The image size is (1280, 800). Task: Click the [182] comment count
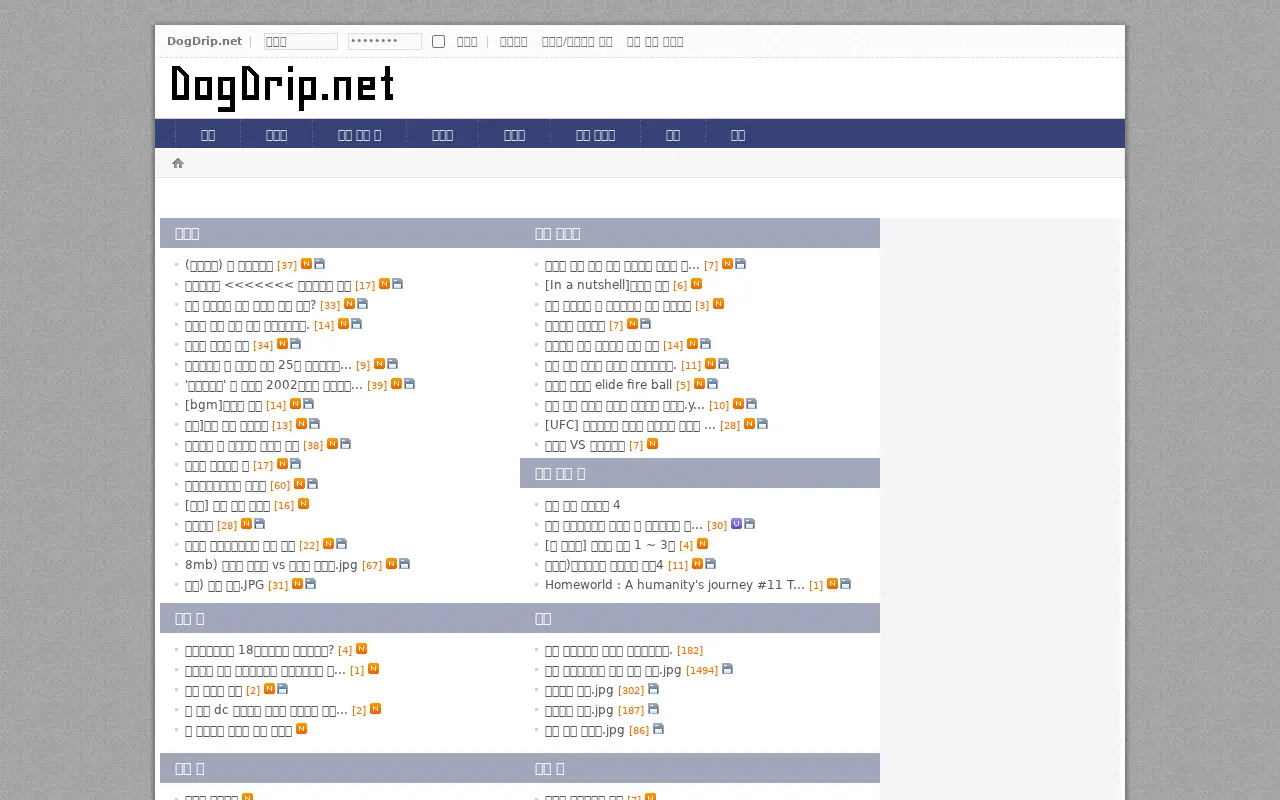click(x=690, y=650)
